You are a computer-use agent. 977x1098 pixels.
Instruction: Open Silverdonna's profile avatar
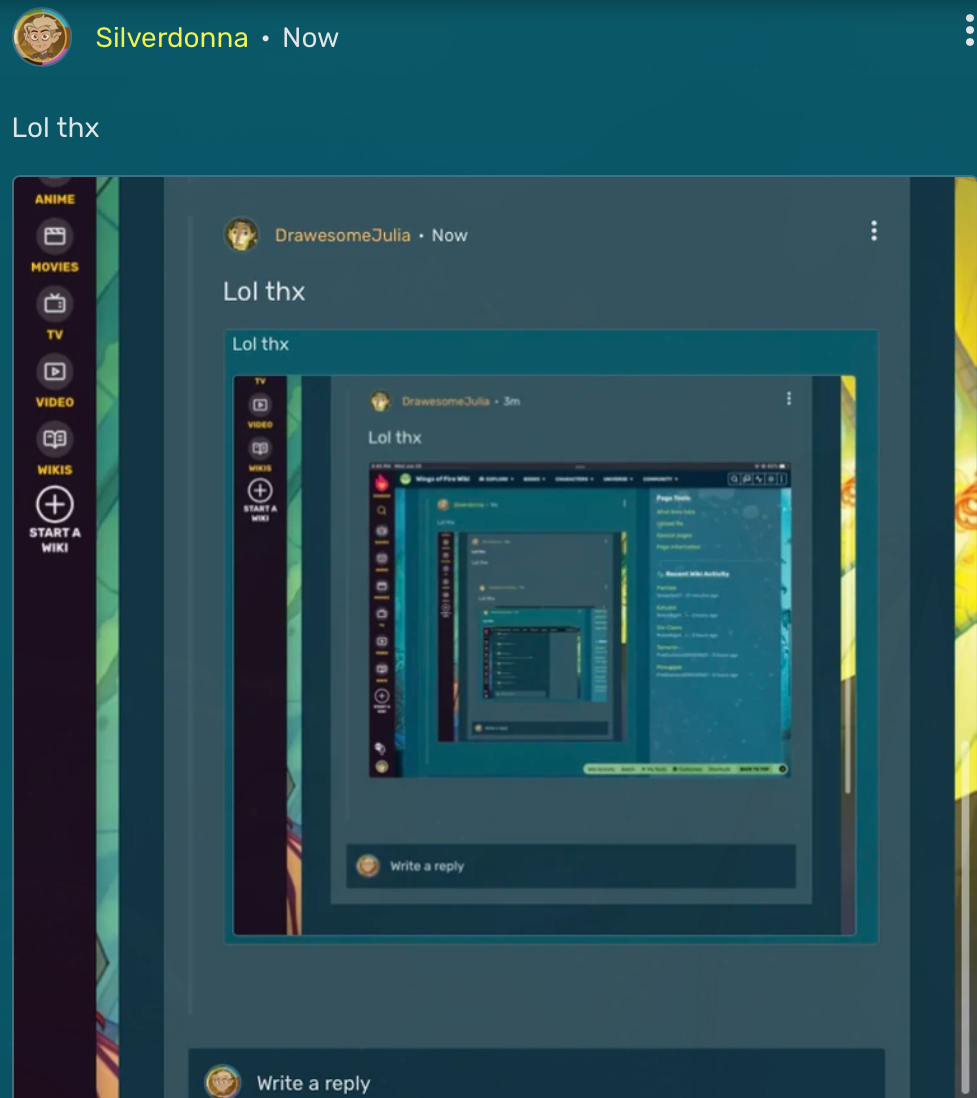(x=41, y=37)
